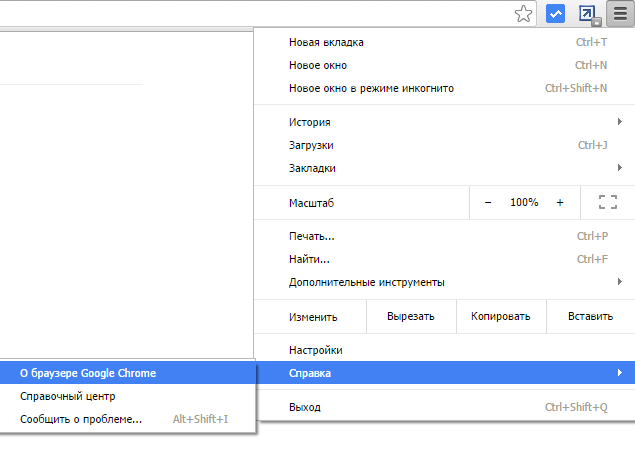Click the Изменить label
The width and height of the screenshot is (635, 474).
[x=313, y=317]
